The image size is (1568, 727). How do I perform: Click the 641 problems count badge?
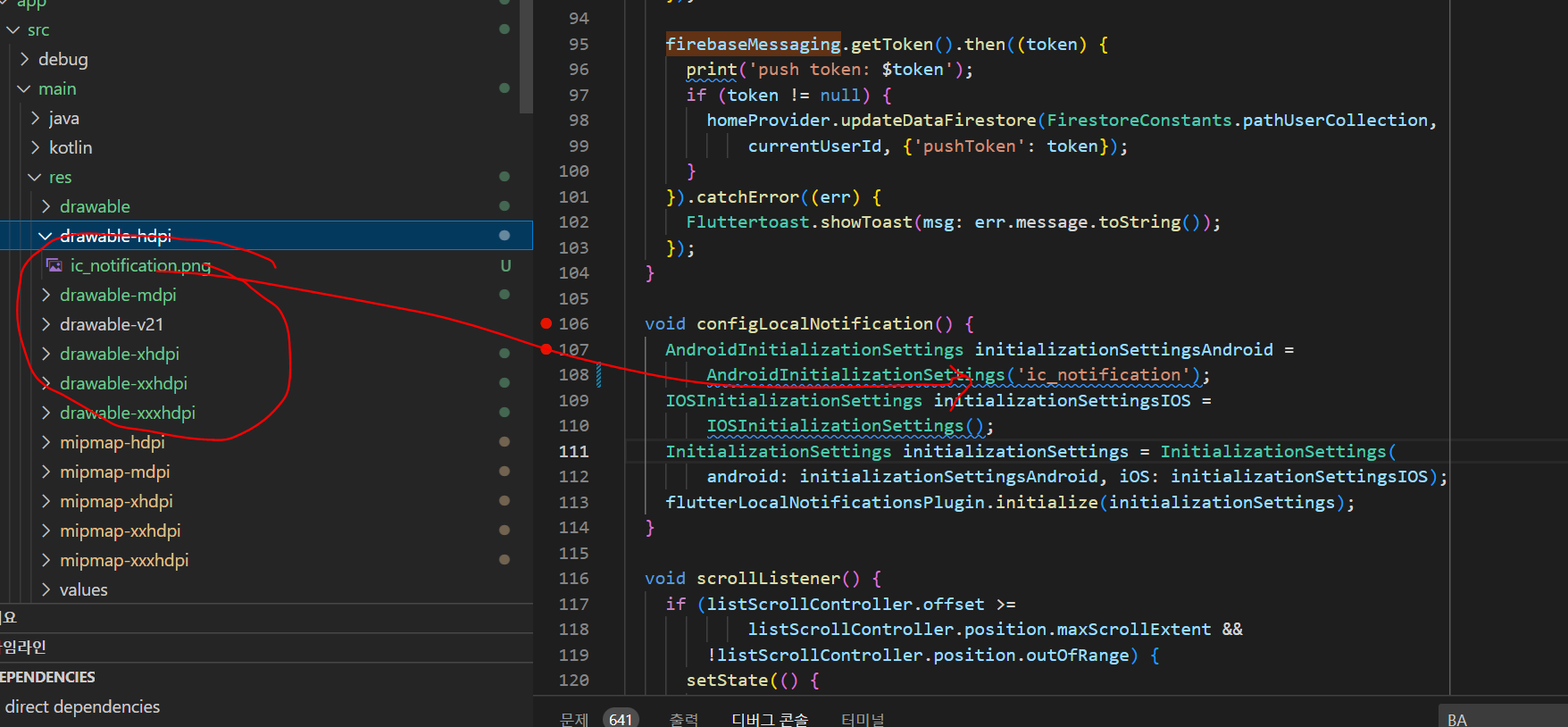[x=621, y=719]
